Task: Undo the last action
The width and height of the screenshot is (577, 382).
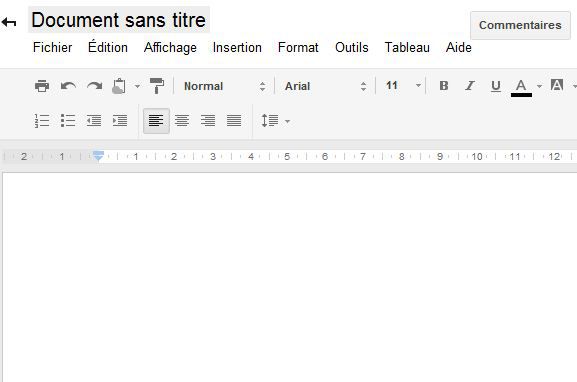Action: point(68,86)
